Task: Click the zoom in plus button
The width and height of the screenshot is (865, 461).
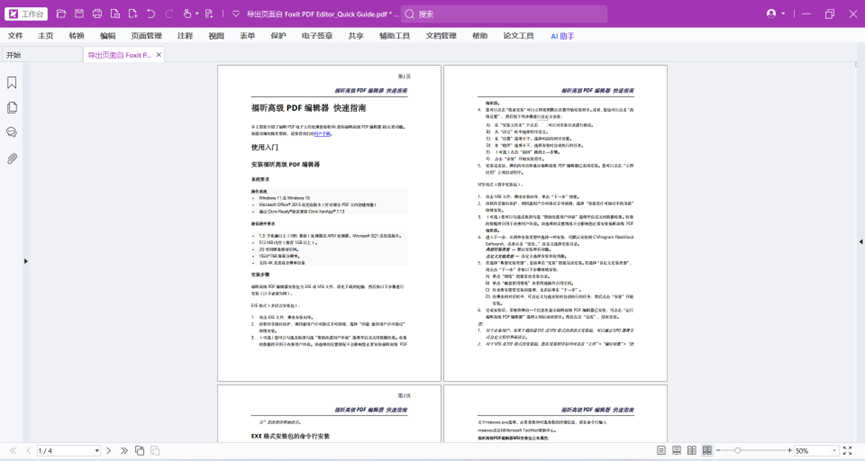Action: [789, 451]
